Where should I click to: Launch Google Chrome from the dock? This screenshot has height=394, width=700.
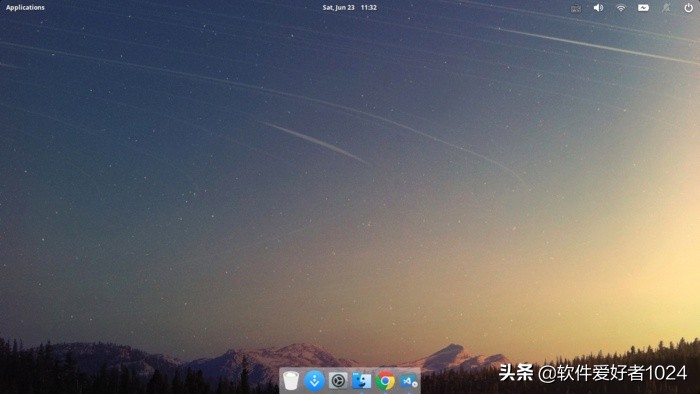coord(385,381)
